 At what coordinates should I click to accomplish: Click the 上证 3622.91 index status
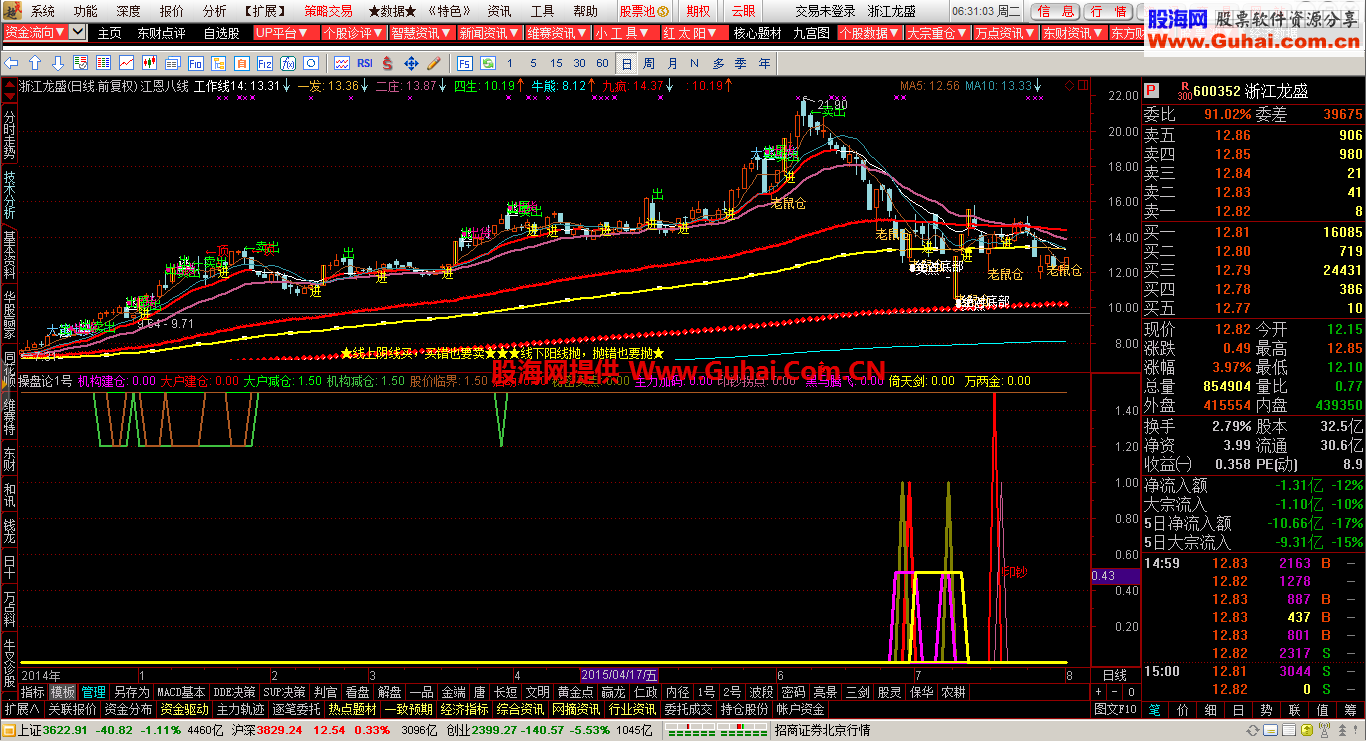pyautogui.click(x=52, y=730)
